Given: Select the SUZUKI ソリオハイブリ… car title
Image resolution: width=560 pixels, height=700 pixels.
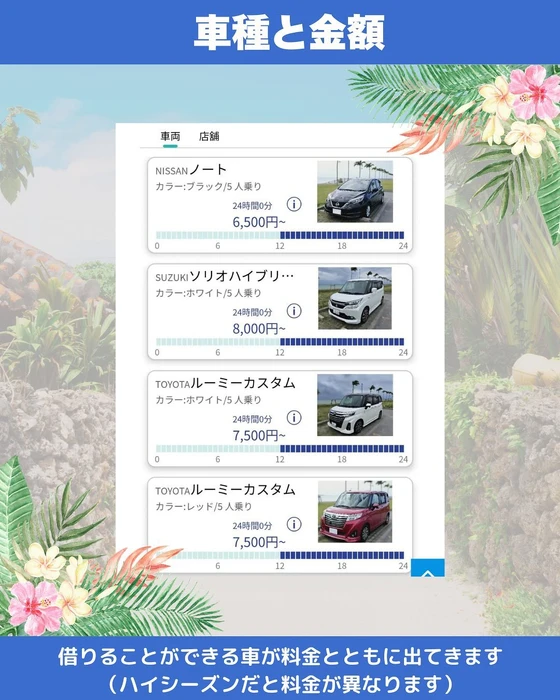Looking at the screenshot, I should (225, 276).
